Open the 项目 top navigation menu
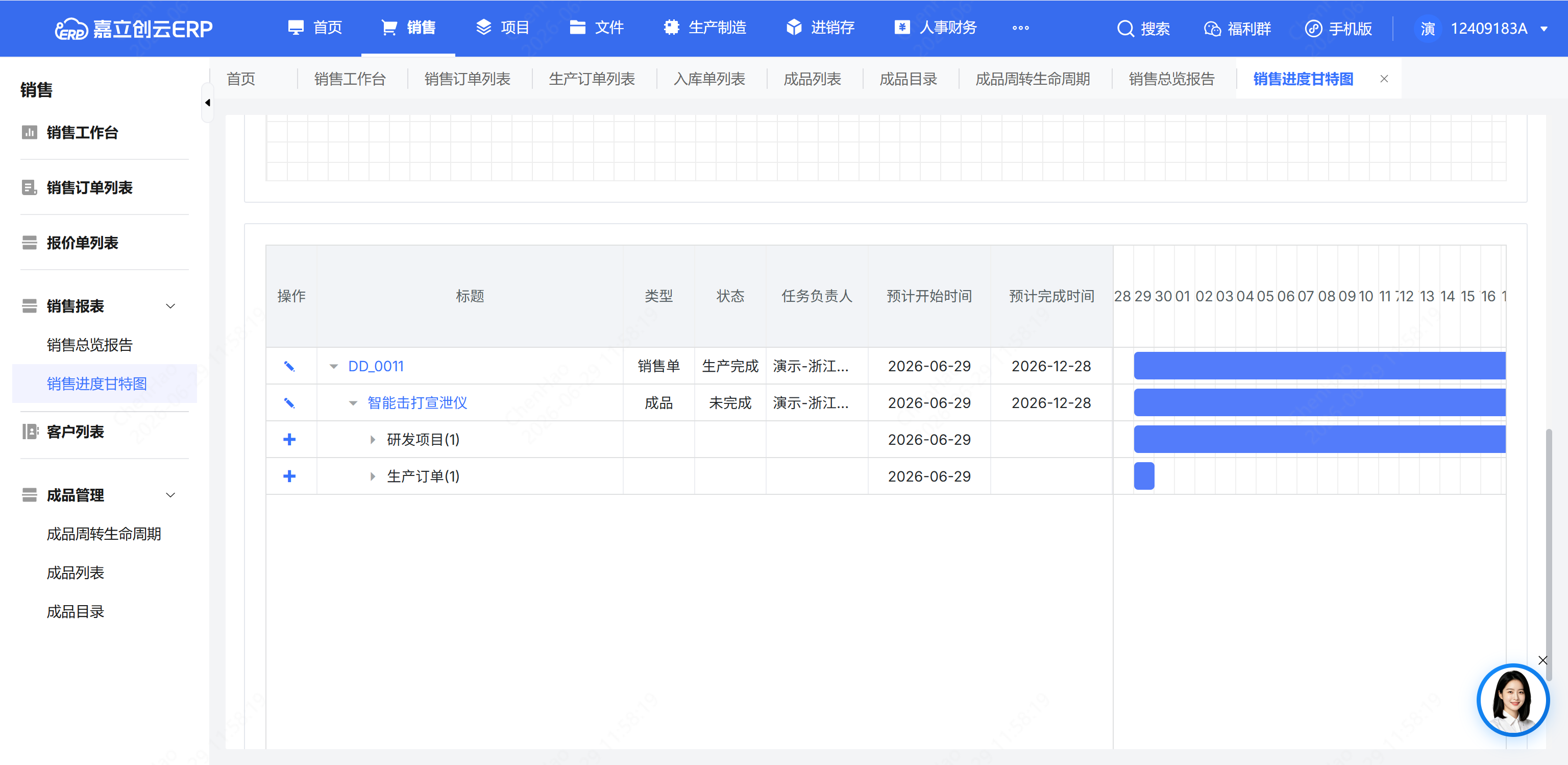 (x=502, y=28)
